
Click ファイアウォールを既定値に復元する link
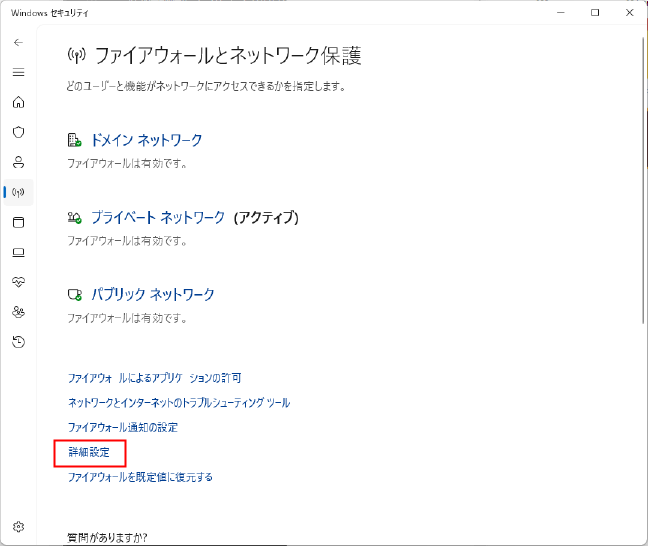coord(140,478)
